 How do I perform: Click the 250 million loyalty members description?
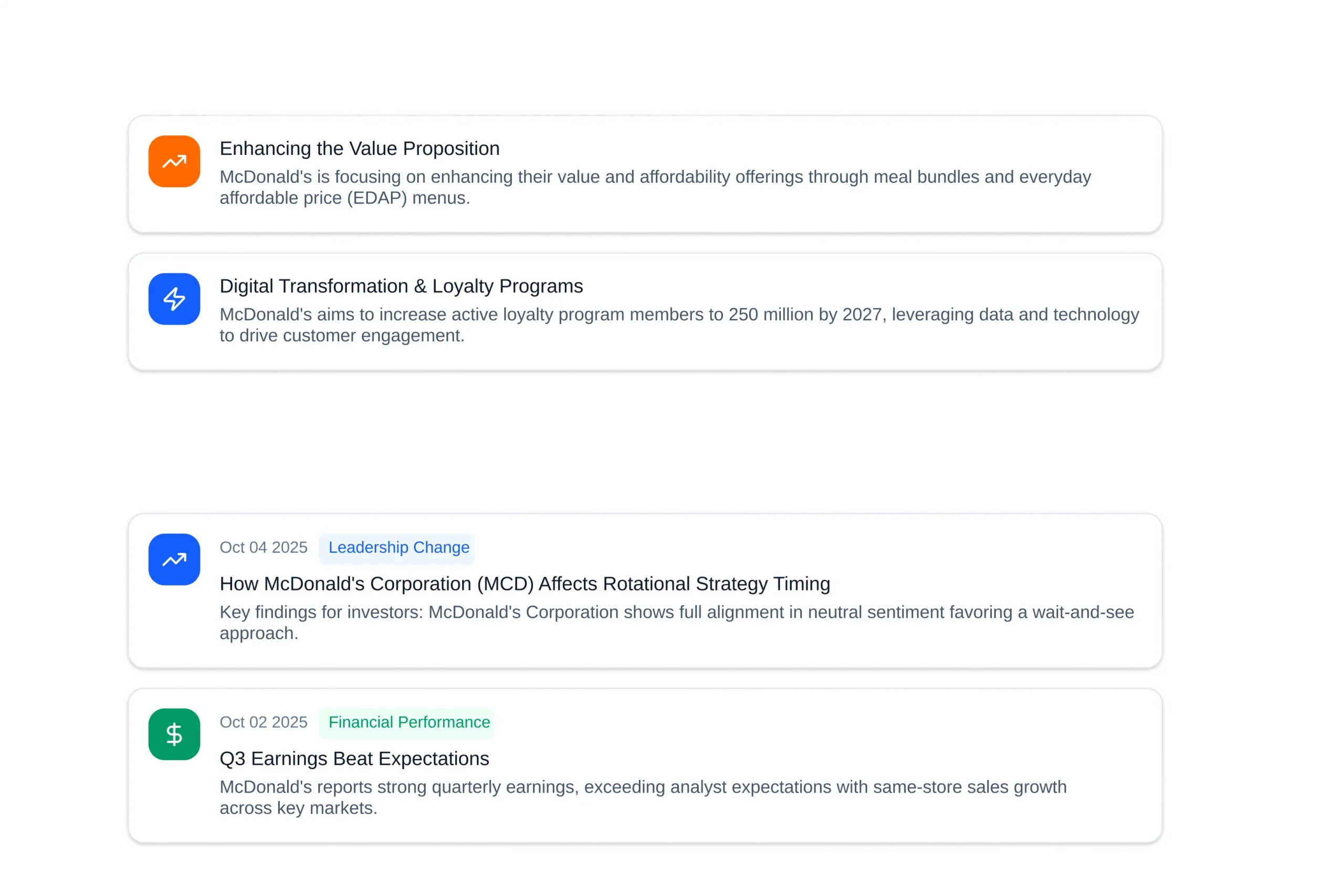pos(679,325)
